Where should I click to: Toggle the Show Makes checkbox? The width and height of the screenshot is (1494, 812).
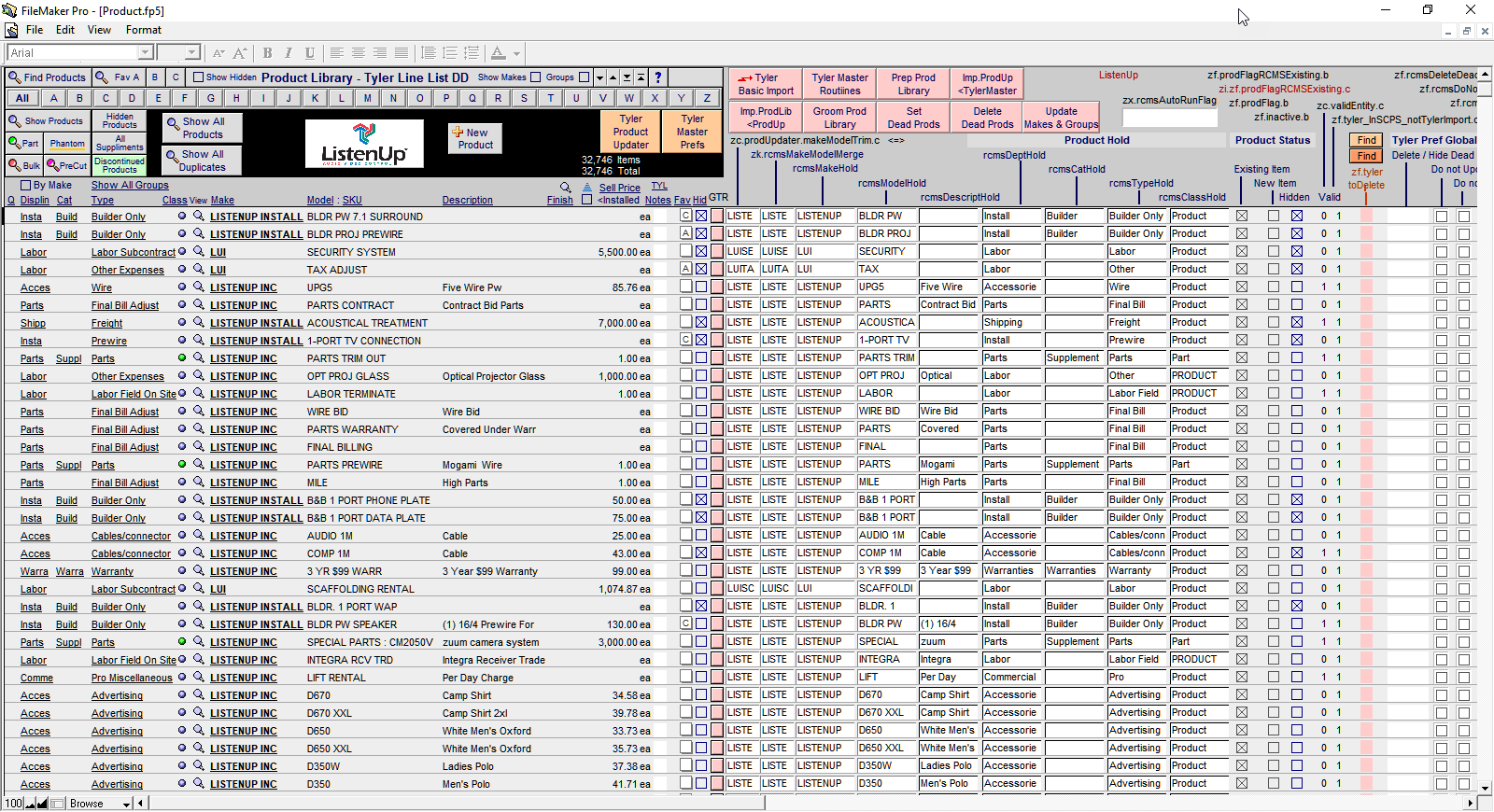(x=536, y=77)
